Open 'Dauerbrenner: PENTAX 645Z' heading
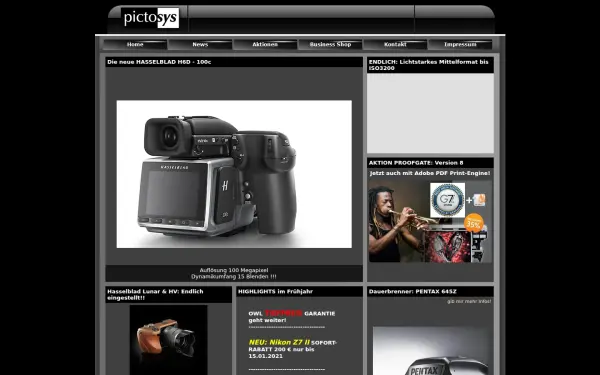Screen dimensions: 600x375 pyautogui.click(x=412, y=292)
